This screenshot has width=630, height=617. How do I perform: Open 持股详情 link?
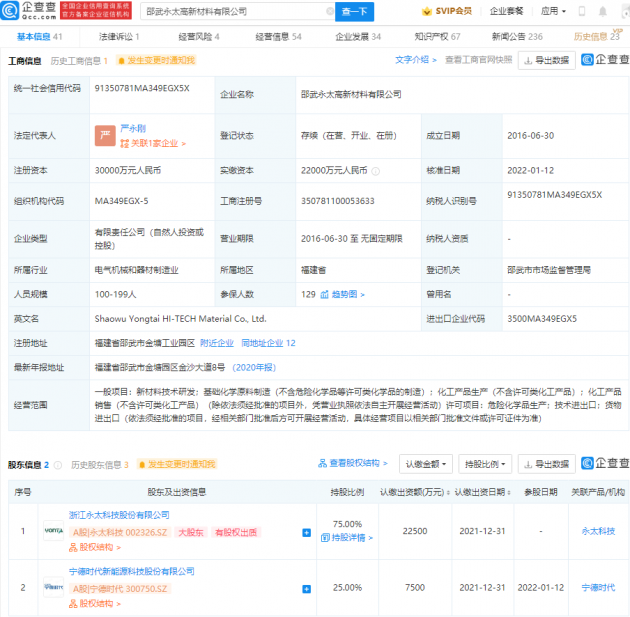tap(347, 538)
